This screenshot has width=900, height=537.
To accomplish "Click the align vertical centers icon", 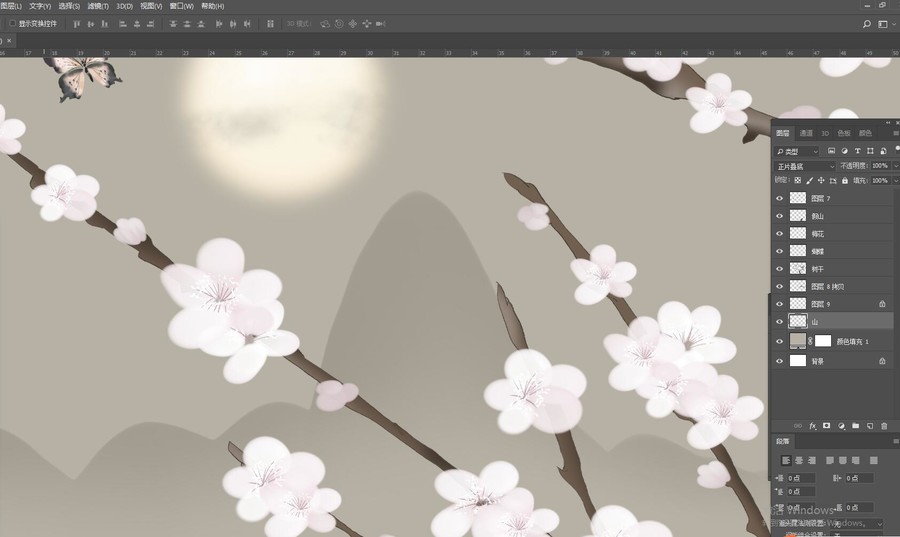I will (91, 24).
